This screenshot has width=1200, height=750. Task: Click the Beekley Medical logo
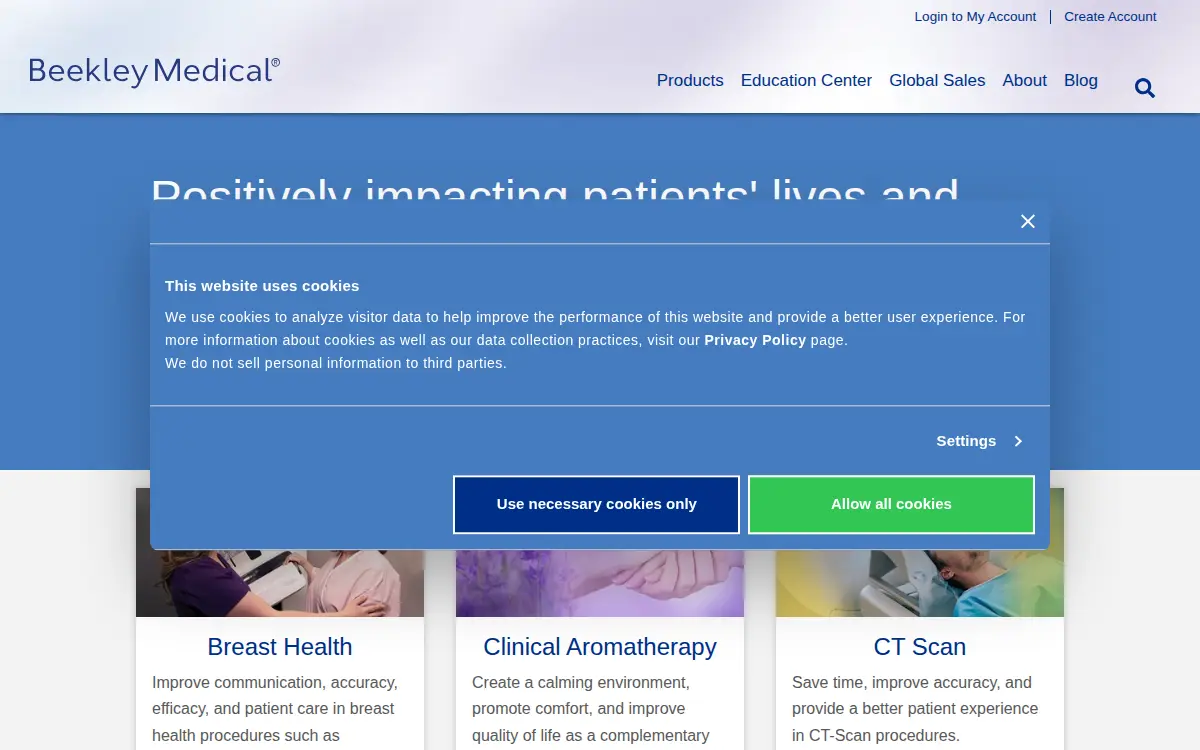(155, 71)
